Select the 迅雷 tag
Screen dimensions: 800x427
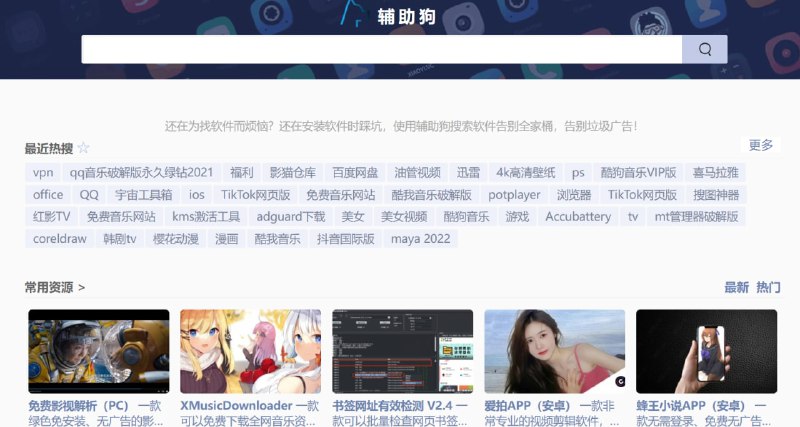(x=468, y=172)
